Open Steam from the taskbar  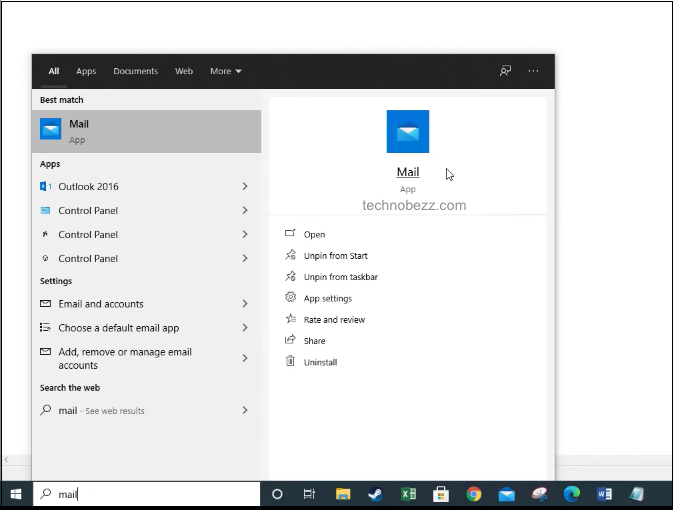(376, 494)
